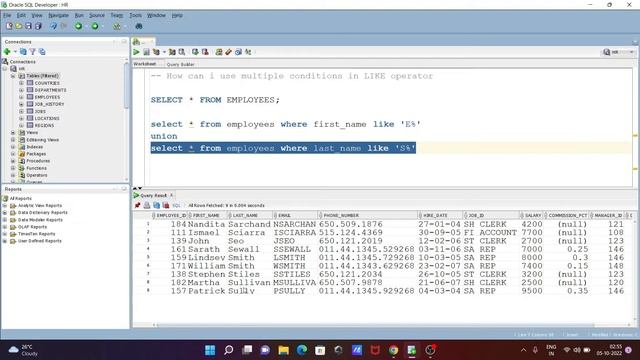Click the EMPLOYEE_ID column header

[171, 215]
